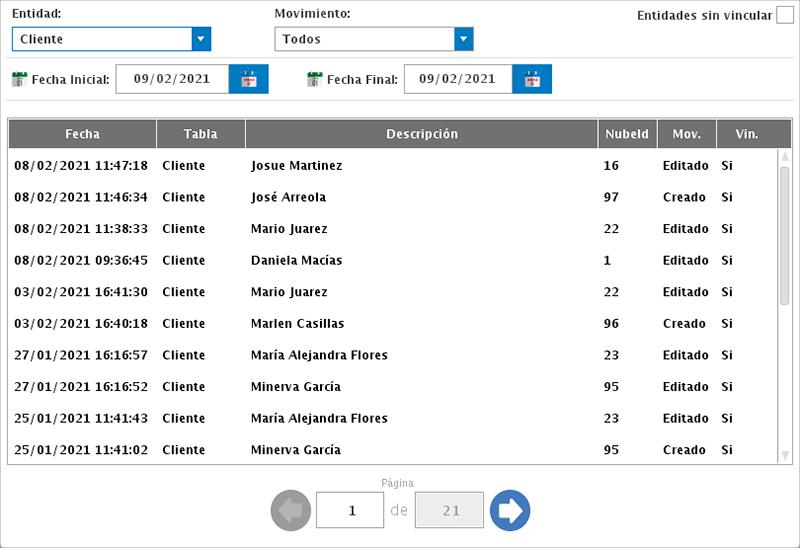Expand the Movimiento dropdown
The width and height of the screenshot is (800, 548).
pyautogui.click(x=463, y=39)
